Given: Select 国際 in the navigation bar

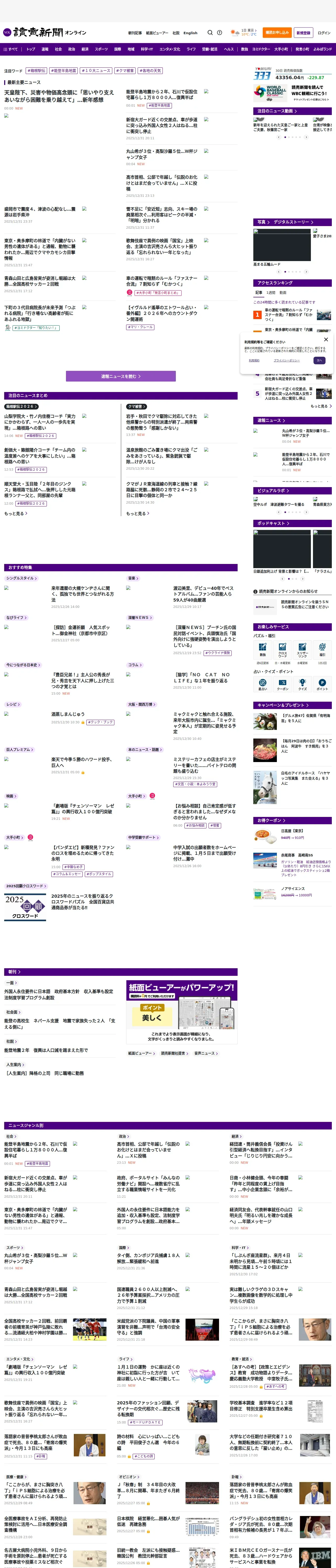Looking at the screenshot, I should 118,49.
